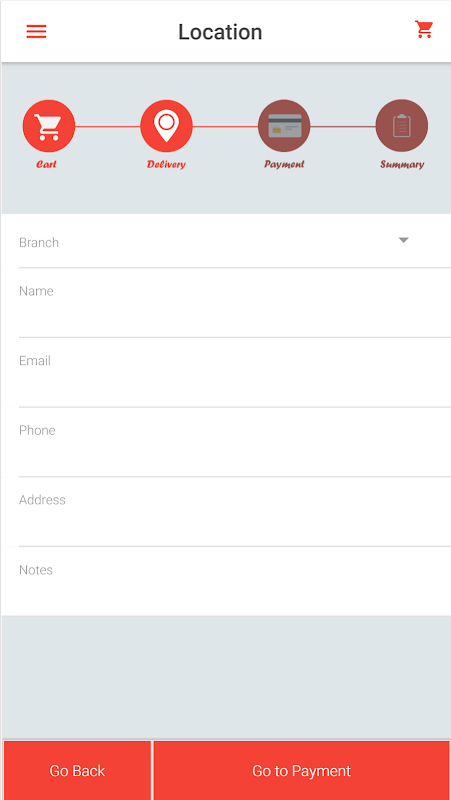Tap the Go to Payment button

[302, 770]
